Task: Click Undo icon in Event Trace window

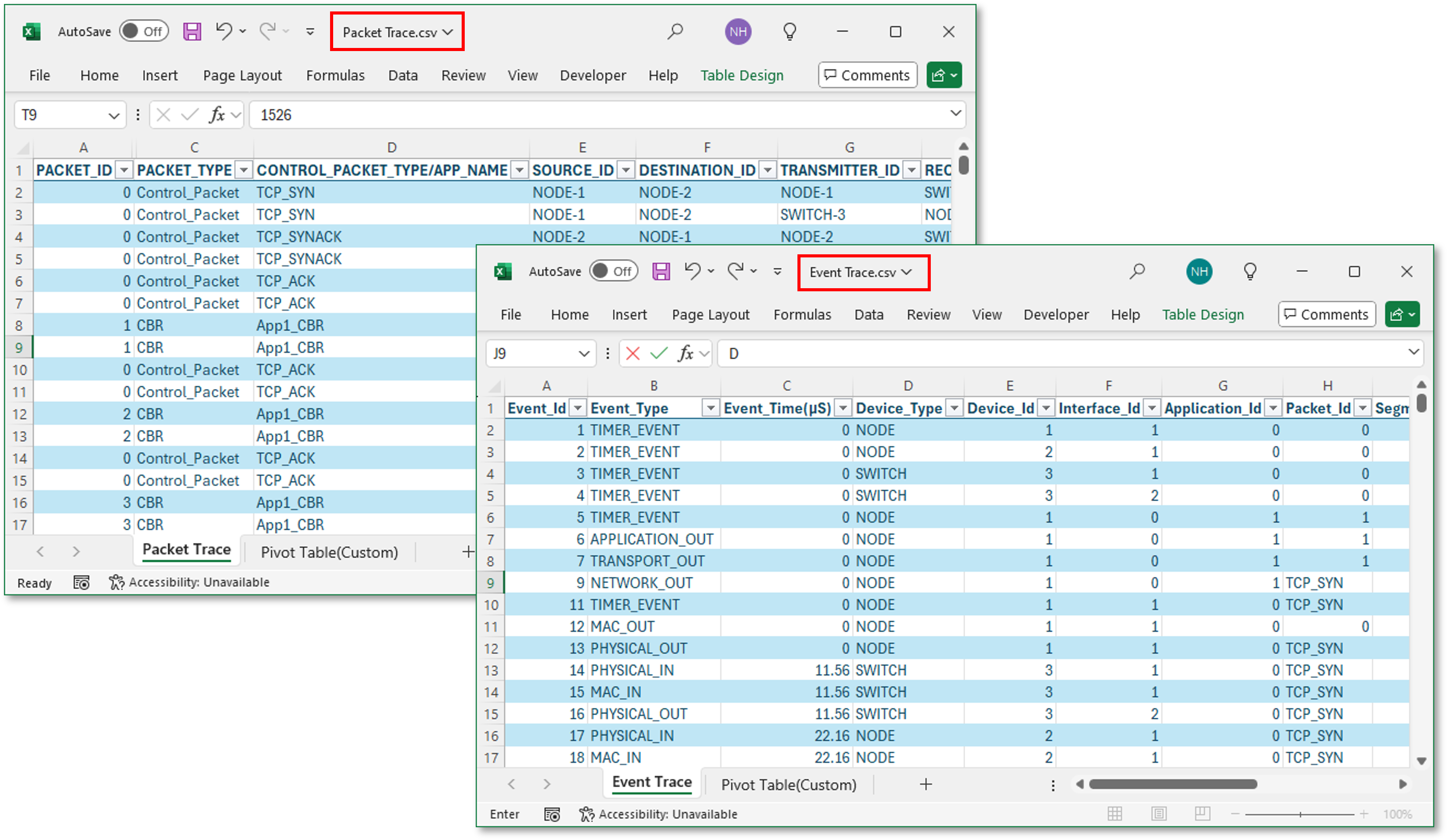Action: [693, 271]
